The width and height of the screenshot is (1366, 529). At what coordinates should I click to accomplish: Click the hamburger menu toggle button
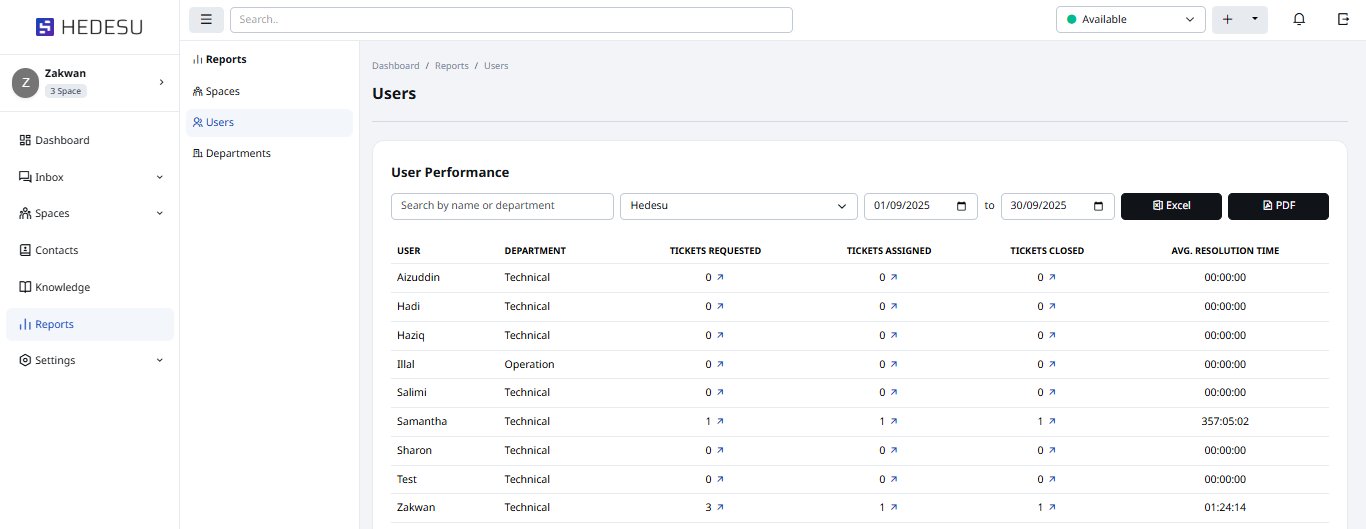coord(206,19)
